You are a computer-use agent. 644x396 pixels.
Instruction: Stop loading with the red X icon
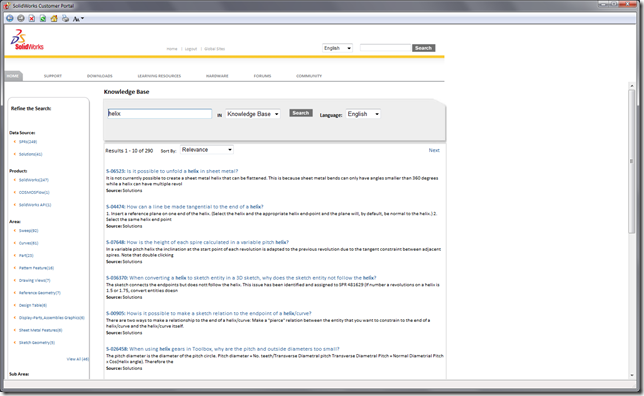32,18
